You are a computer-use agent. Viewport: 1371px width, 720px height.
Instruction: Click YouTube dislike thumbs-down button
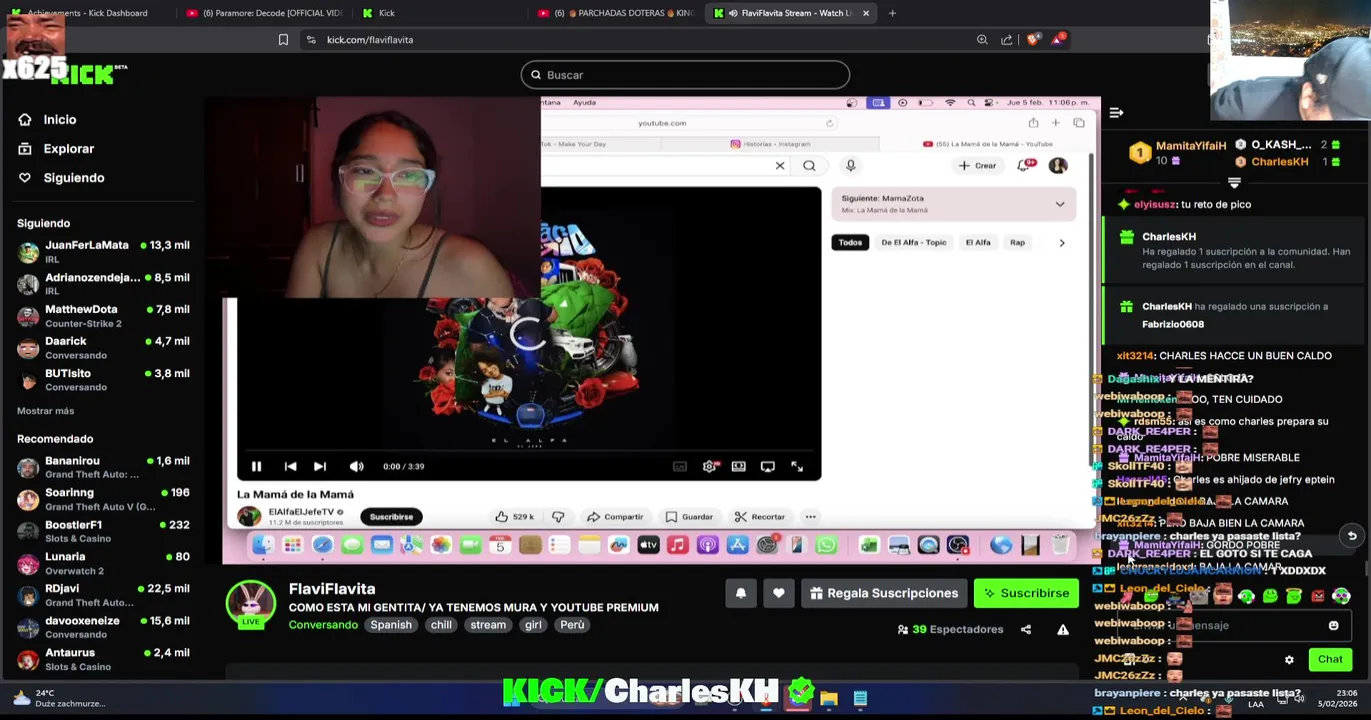pos(558,516)
